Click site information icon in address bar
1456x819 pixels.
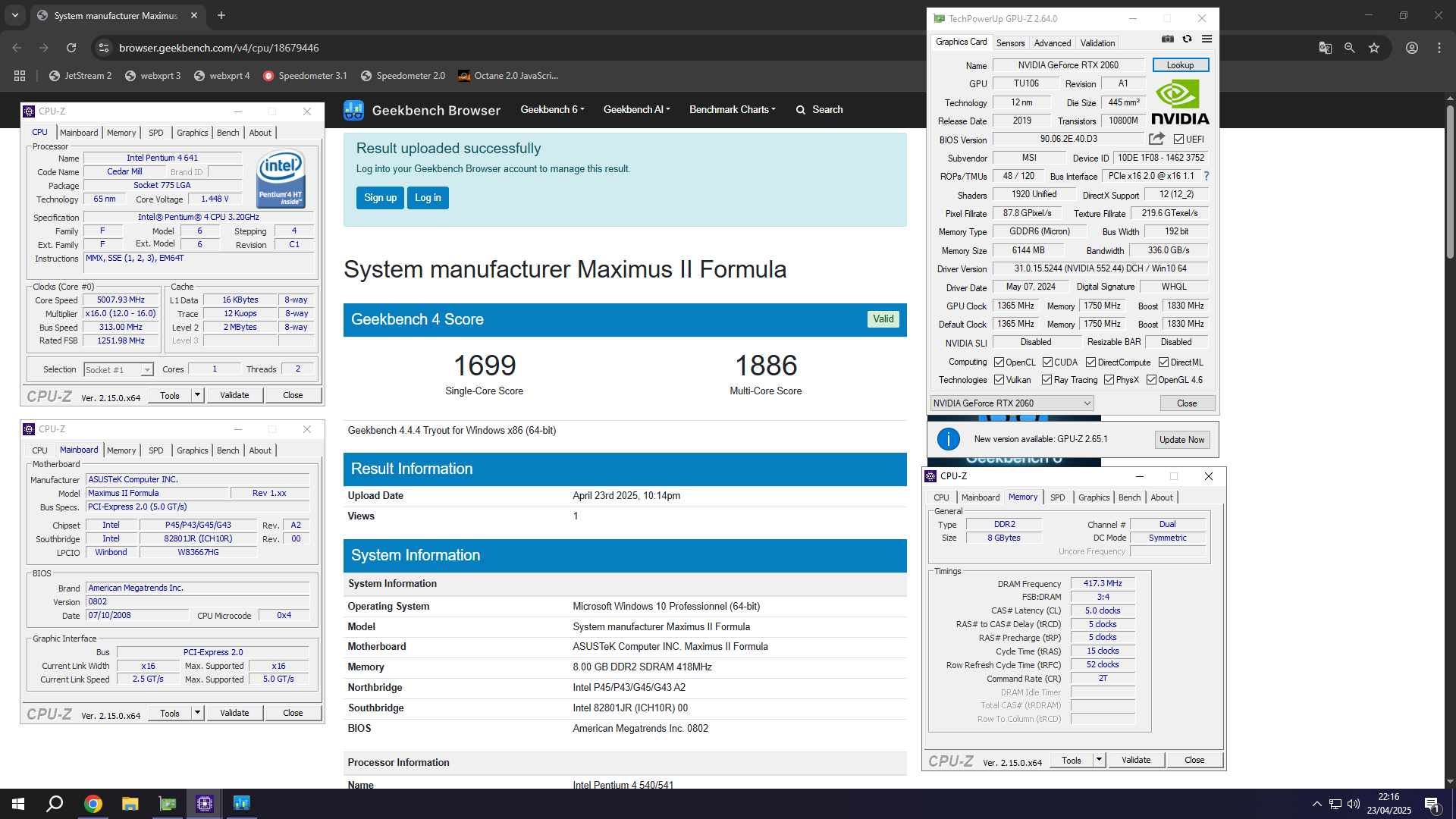point(104,48)
